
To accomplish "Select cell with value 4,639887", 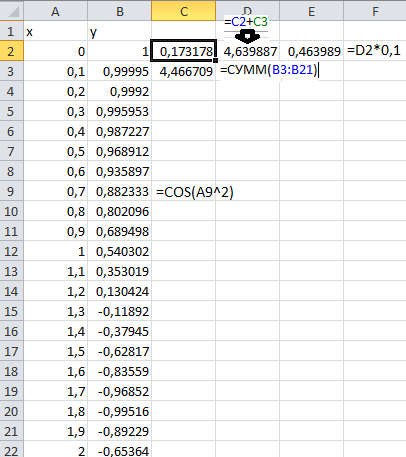I will (247, 51).
